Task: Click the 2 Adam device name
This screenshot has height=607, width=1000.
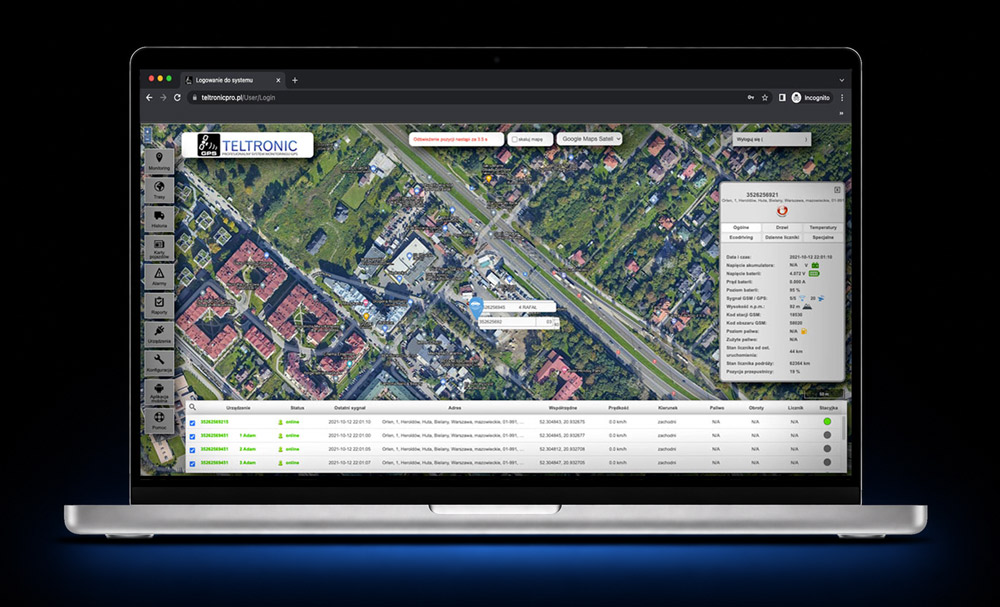Action: point(247,449)
